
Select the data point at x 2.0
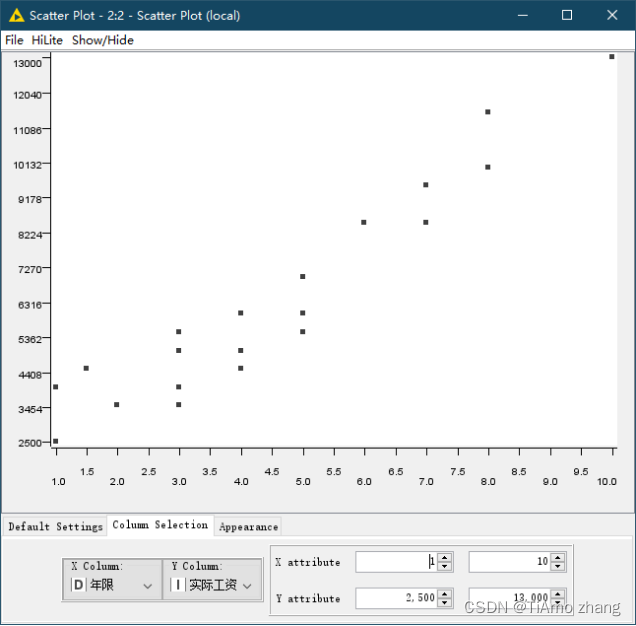click(x=116, y=404)
